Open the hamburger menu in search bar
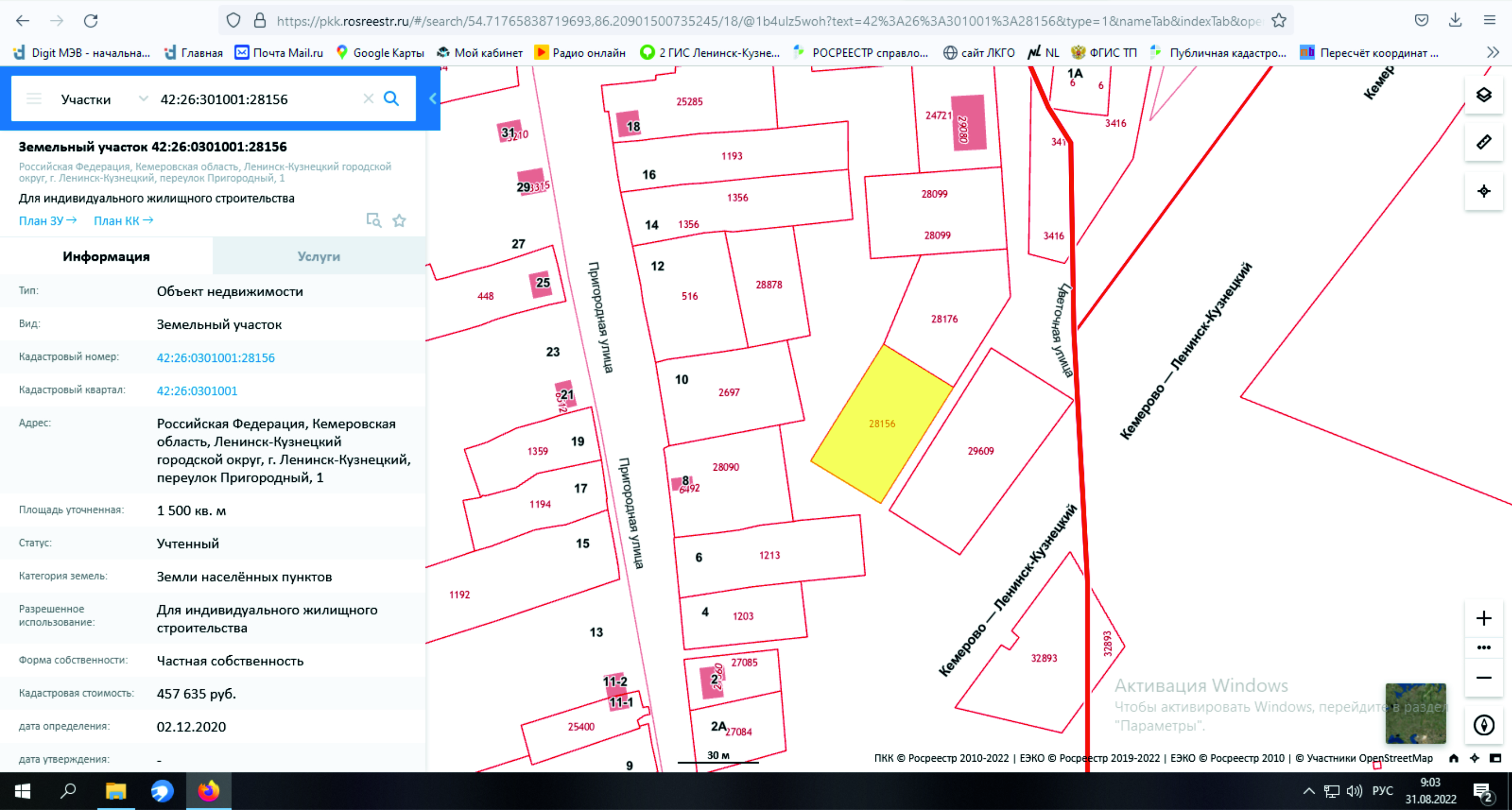Image resolution: width=1512 pixels, height=810 pixels. 34,98
